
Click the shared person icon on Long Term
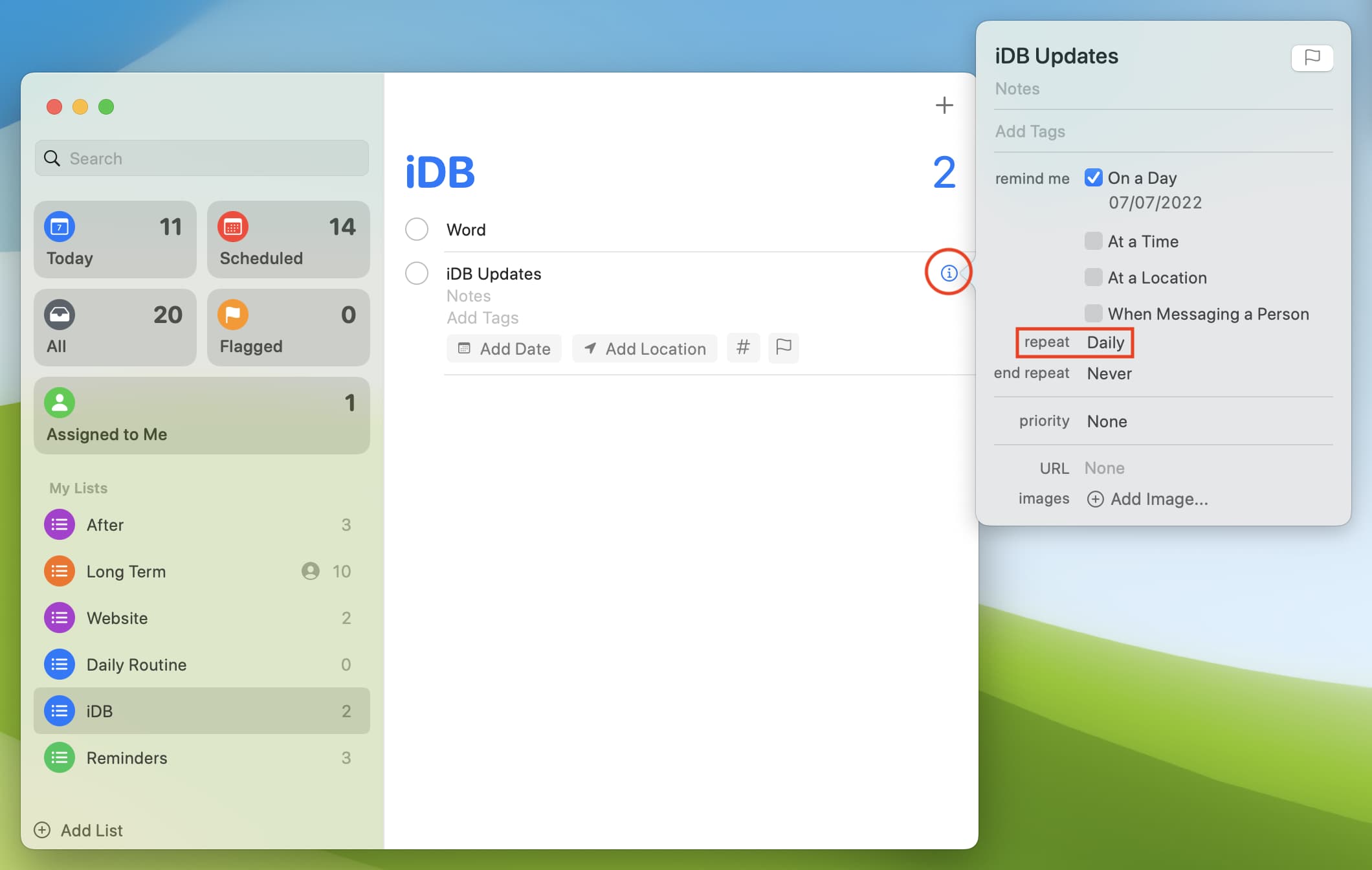(311, 571)
